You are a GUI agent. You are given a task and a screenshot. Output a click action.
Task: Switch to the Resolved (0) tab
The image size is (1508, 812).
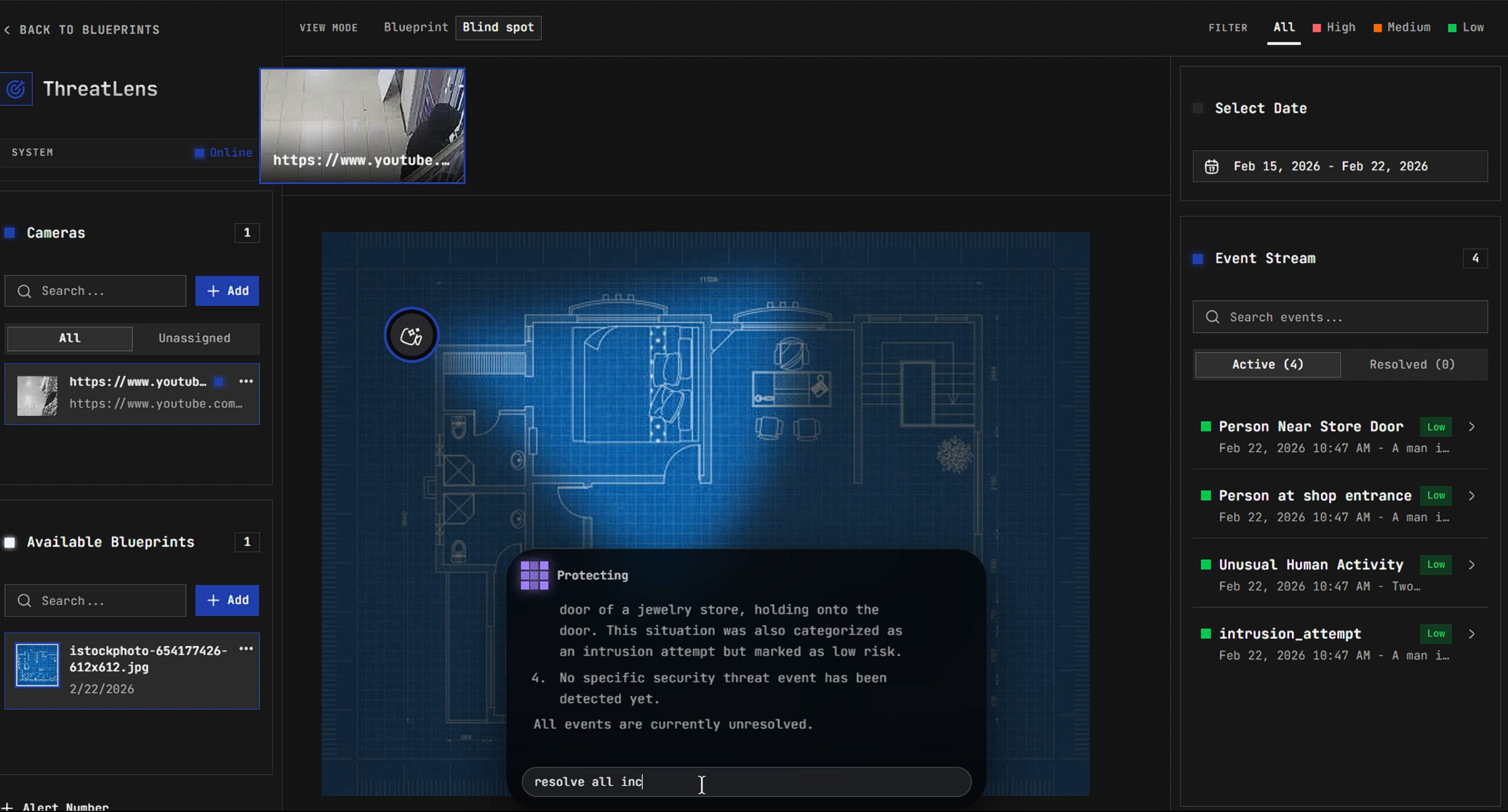point(1412,365)
